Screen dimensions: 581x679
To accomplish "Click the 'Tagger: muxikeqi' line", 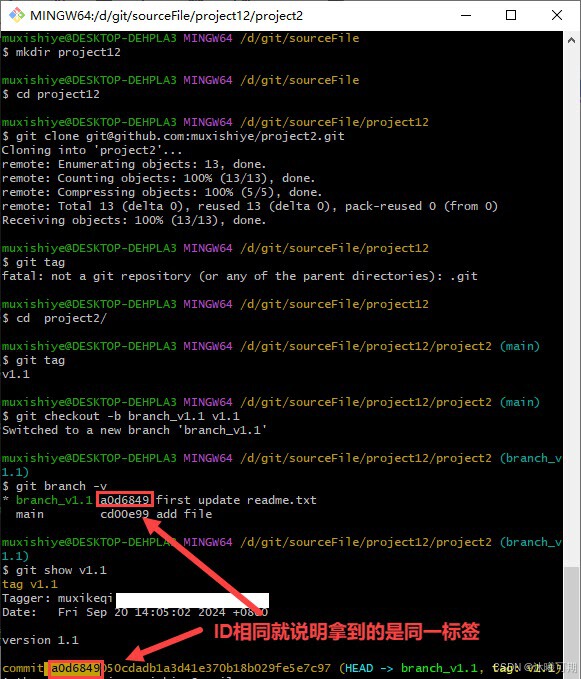I will pyautogui.click(x=57, y=598).
